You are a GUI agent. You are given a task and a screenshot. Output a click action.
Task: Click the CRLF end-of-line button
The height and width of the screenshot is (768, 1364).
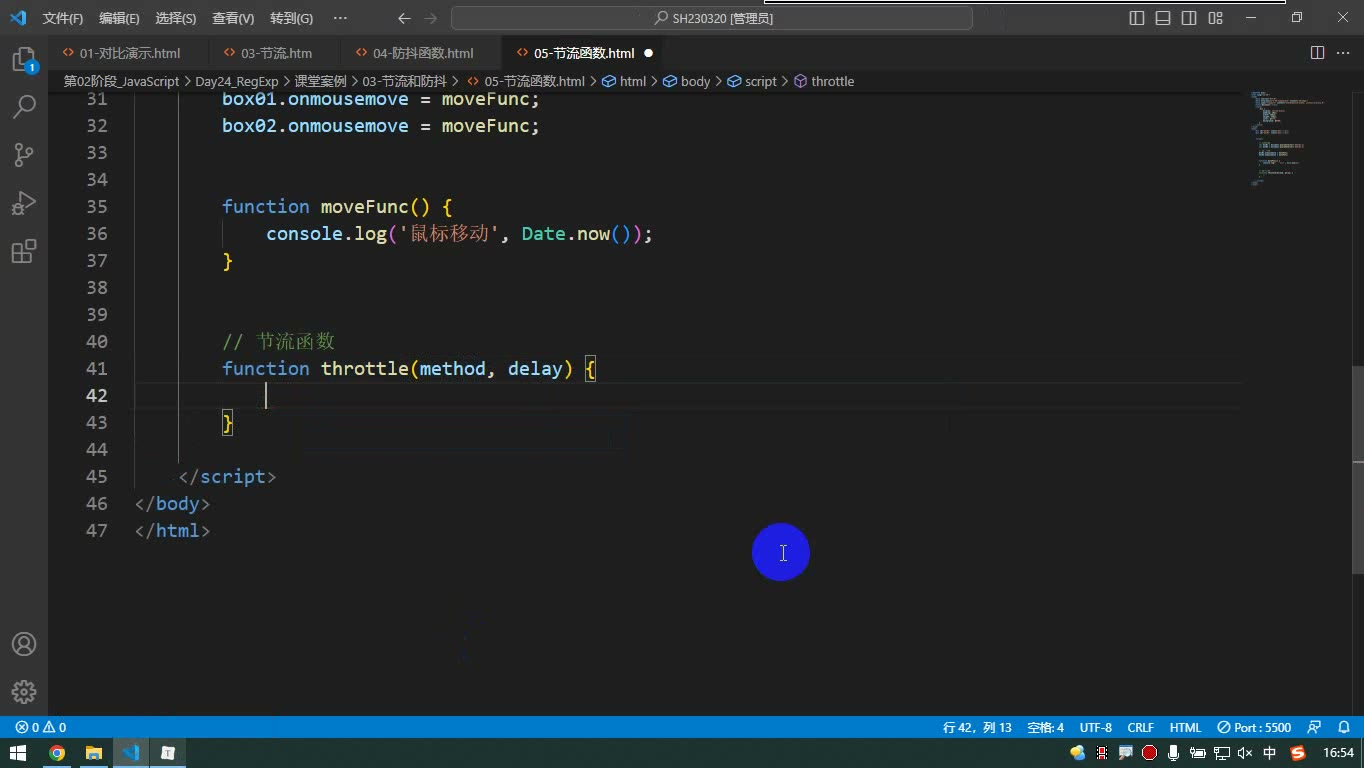coord(1141,728)
